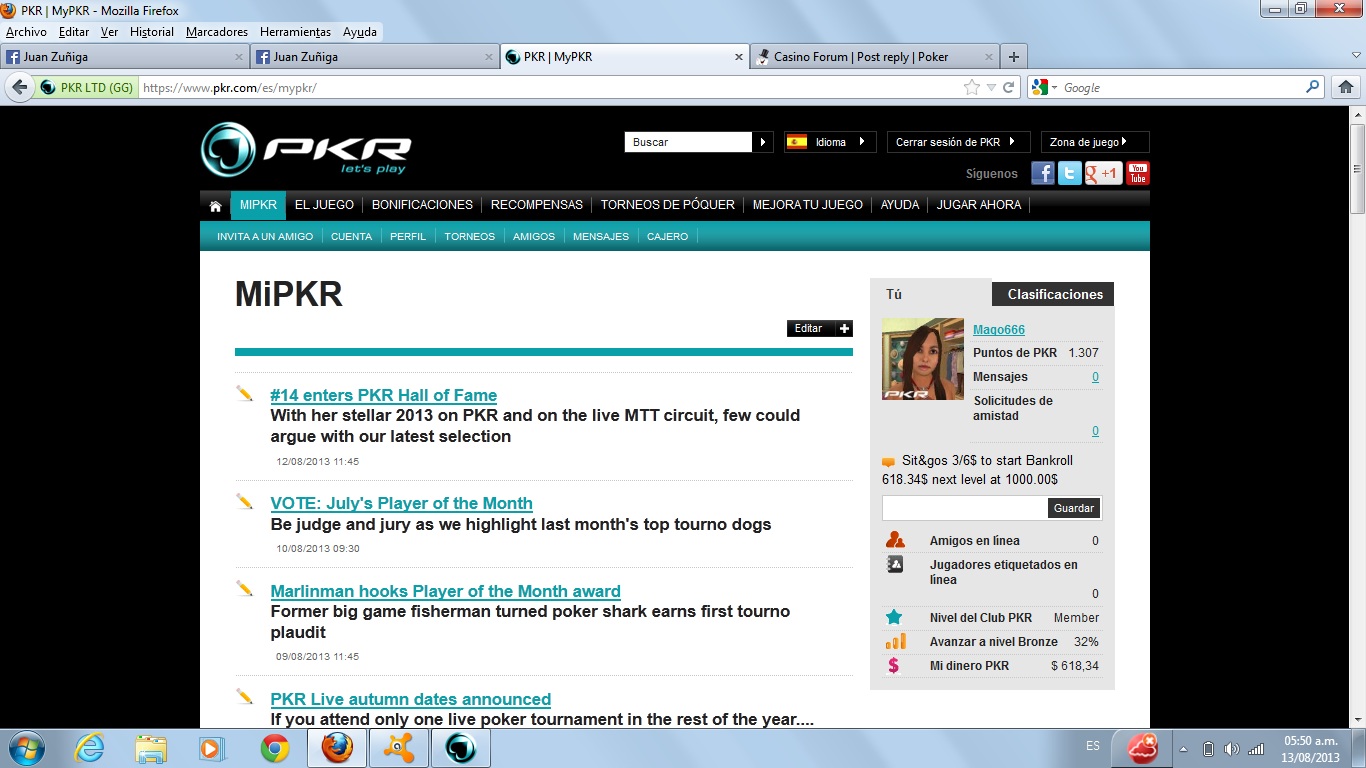Click the CAJERO submenu link
The width and height of the screenshot is (1366, 768).
[667, 237]
